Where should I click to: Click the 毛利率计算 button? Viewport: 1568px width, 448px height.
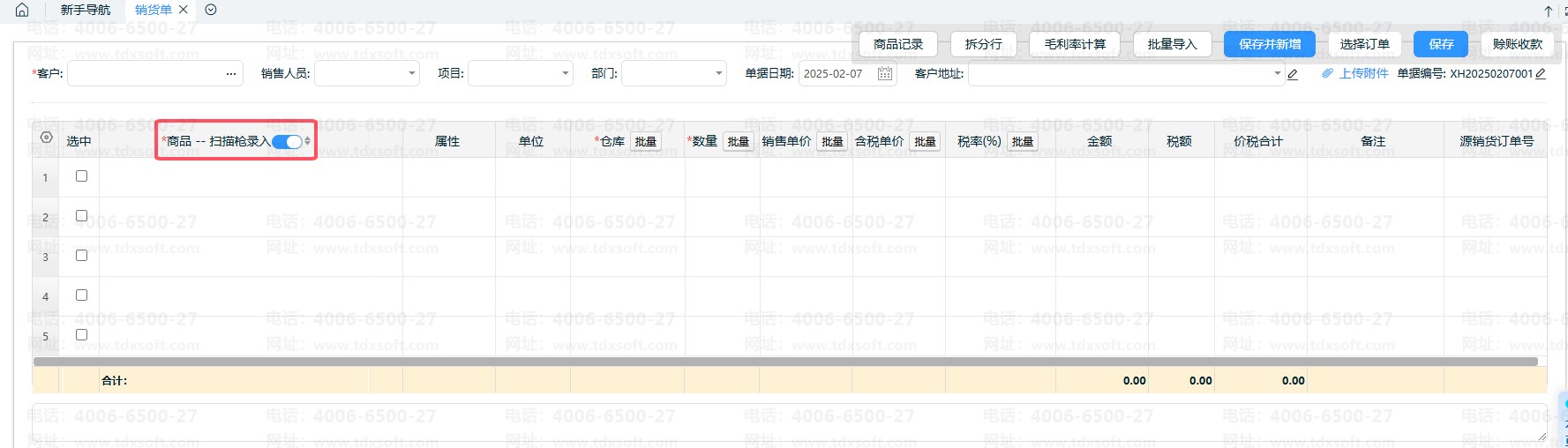pyautogui.click(x=1074, y=44)
